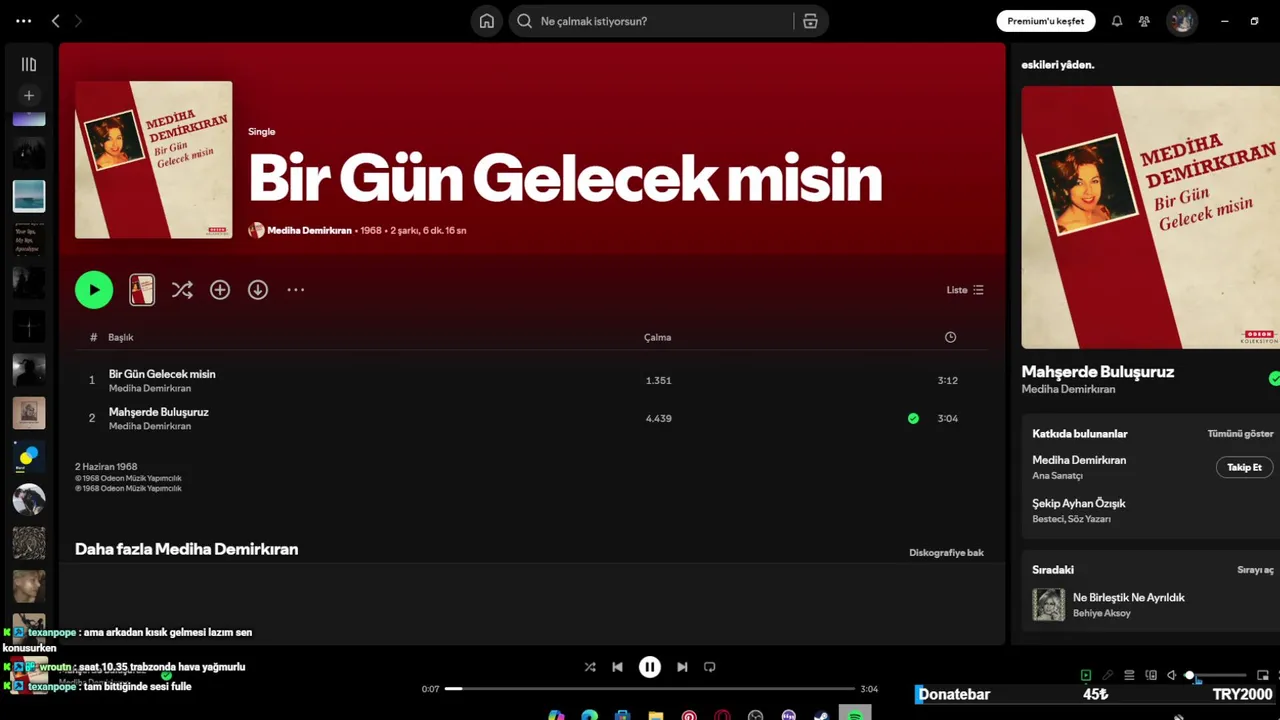
Task: Add the single to library
Action: tap(220, 290)
